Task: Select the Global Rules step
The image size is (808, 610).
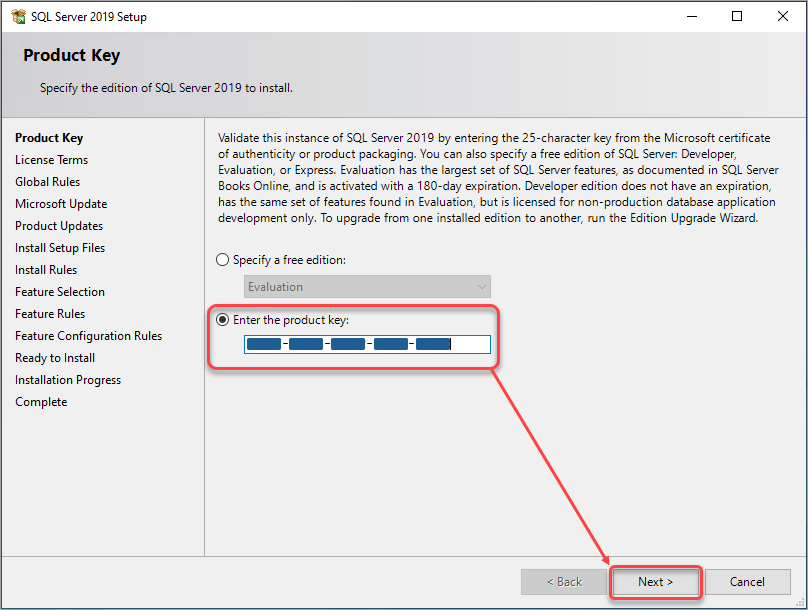Action: 47,182
